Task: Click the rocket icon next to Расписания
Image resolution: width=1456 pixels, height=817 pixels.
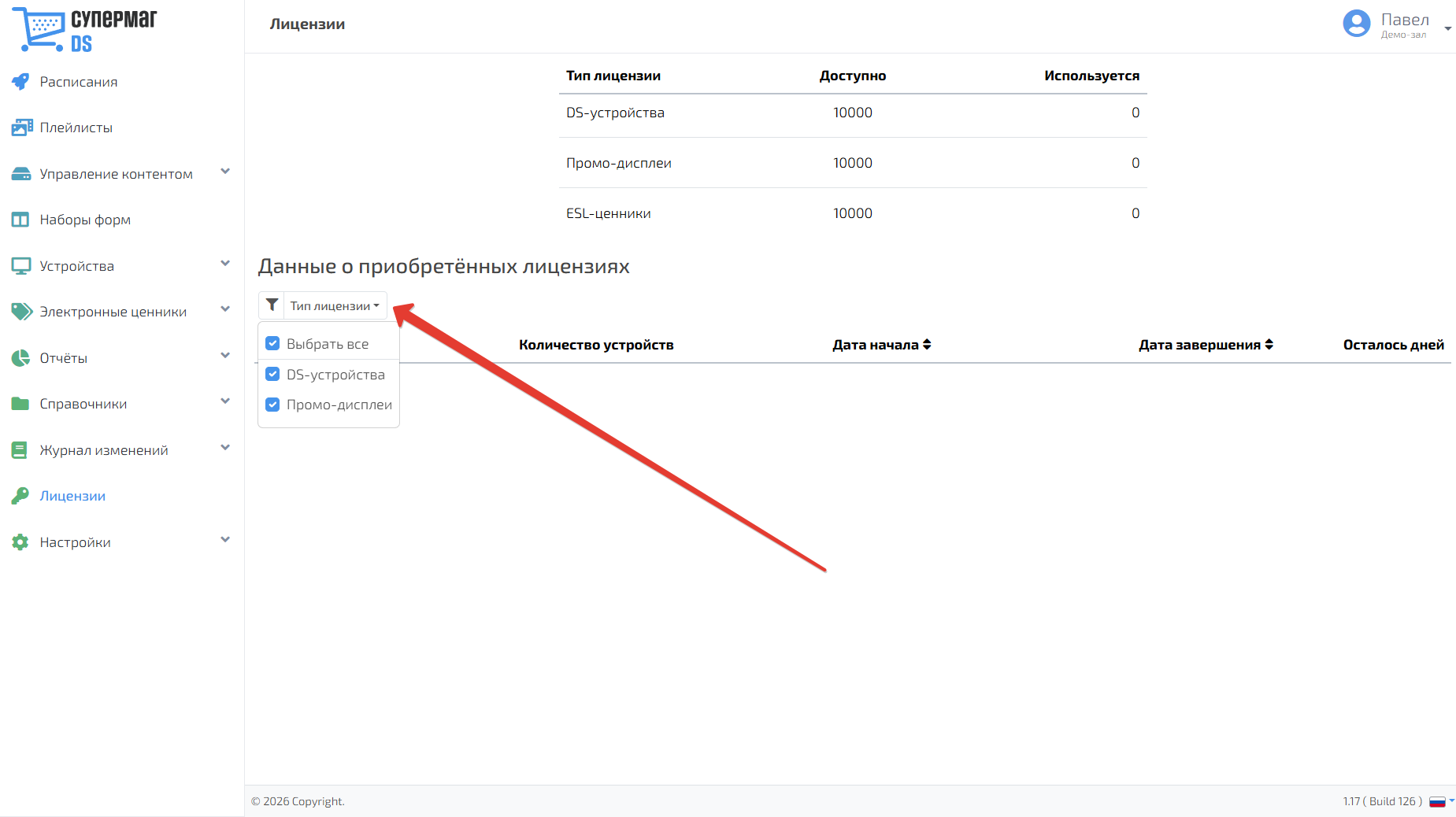Action: click(x=20, y=82)
